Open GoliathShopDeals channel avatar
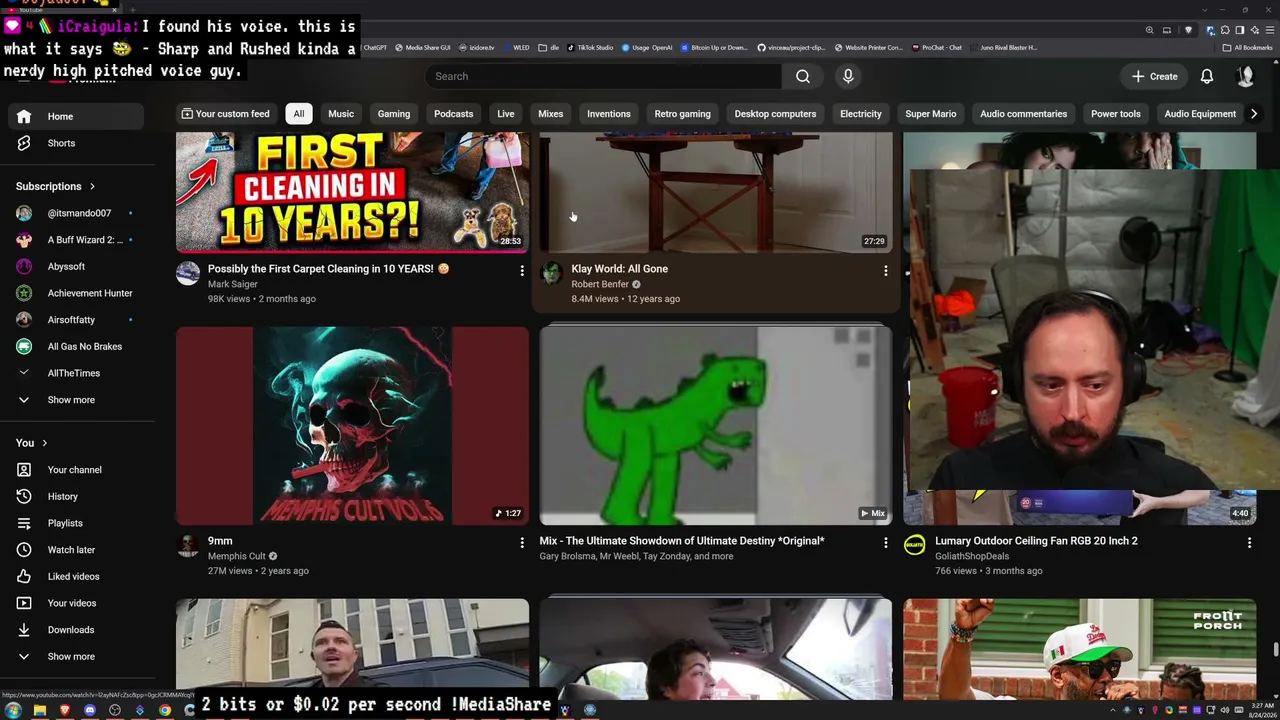This screenshot has height=720, width=1280. coord(915,545)
